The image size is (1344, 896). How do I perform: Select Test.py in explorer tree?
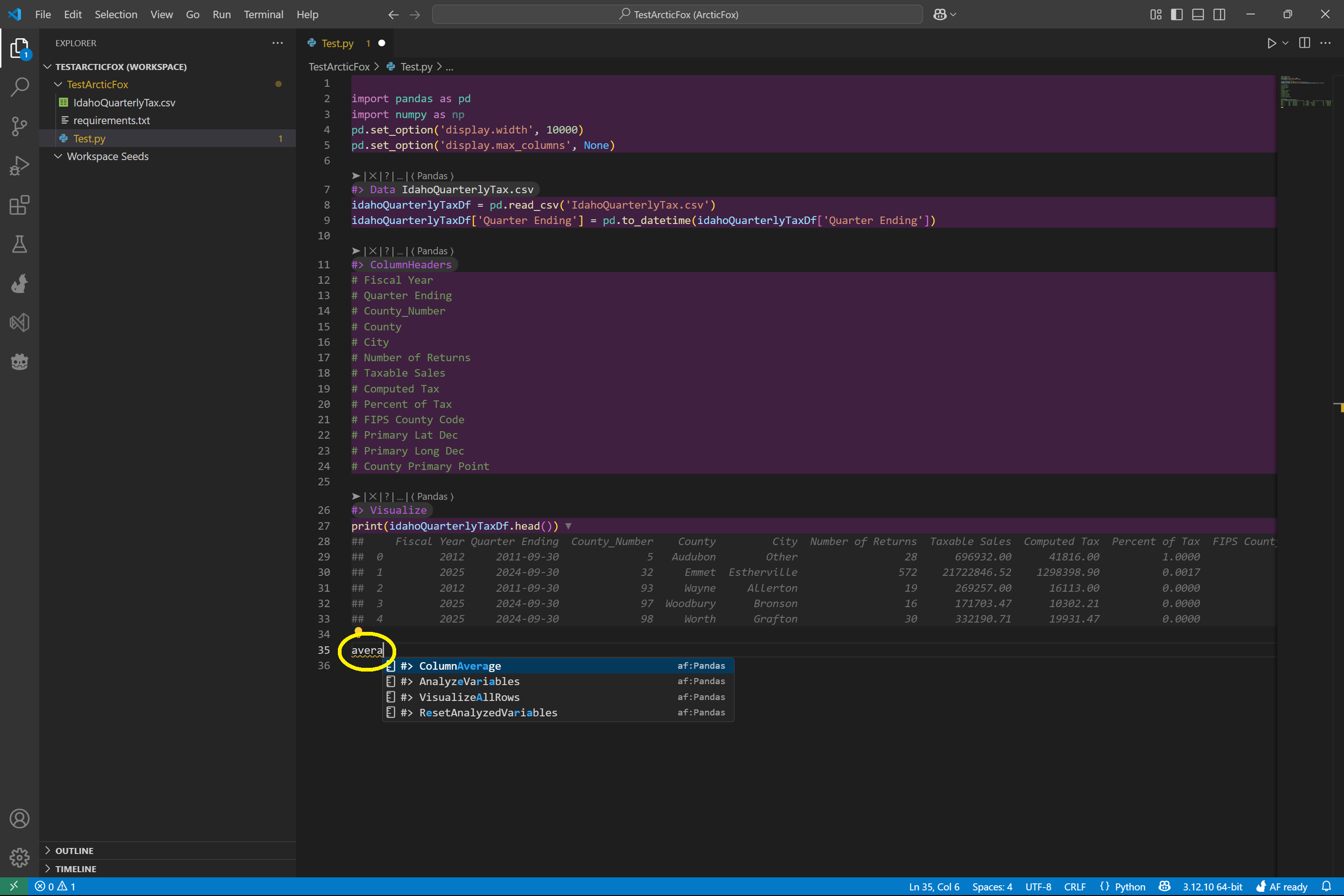[x=168, y=138]
